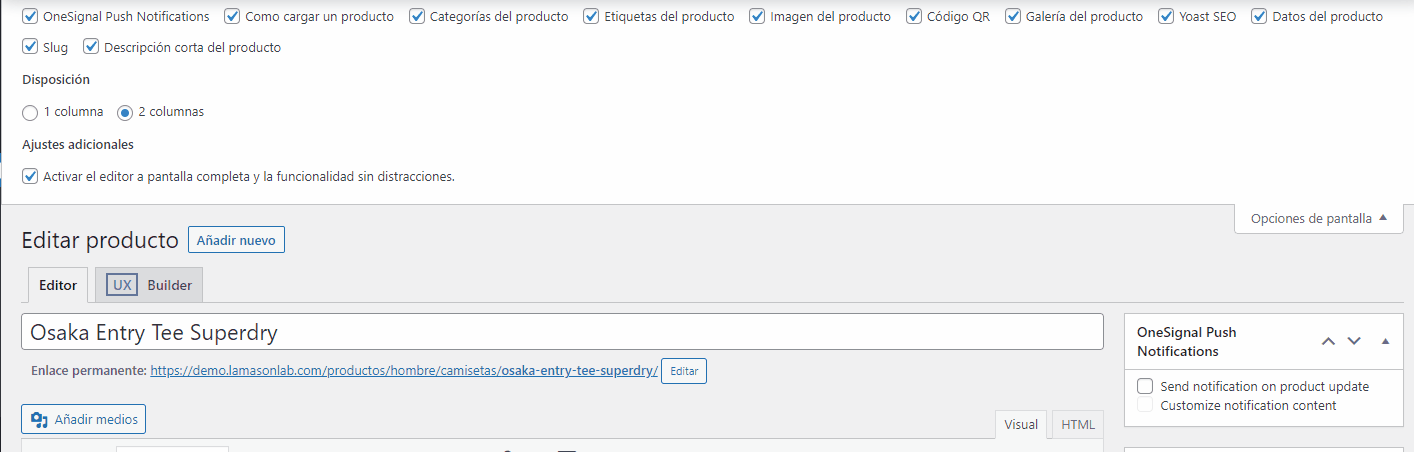The height and width of the screenshot is (452, 1414).
Task: Enable Send notification on product update
Action: (1145, 386)
